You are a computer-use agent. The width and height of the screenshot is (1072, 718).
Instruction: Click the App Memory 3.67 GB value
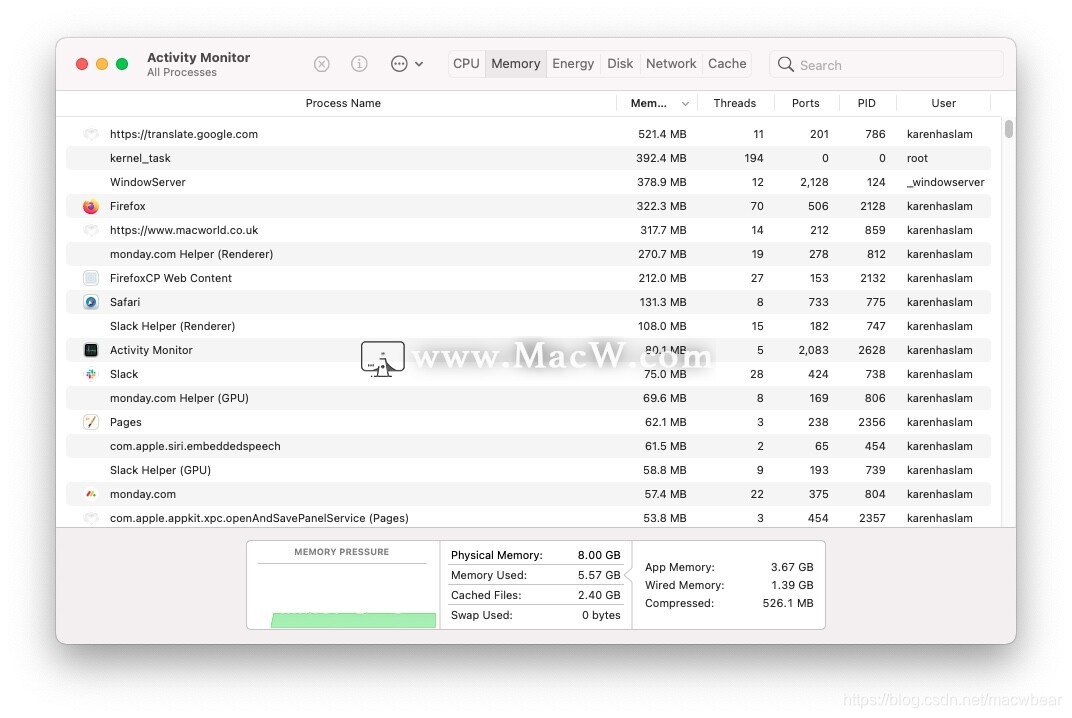pyautogui.click(x=792, y=567)
